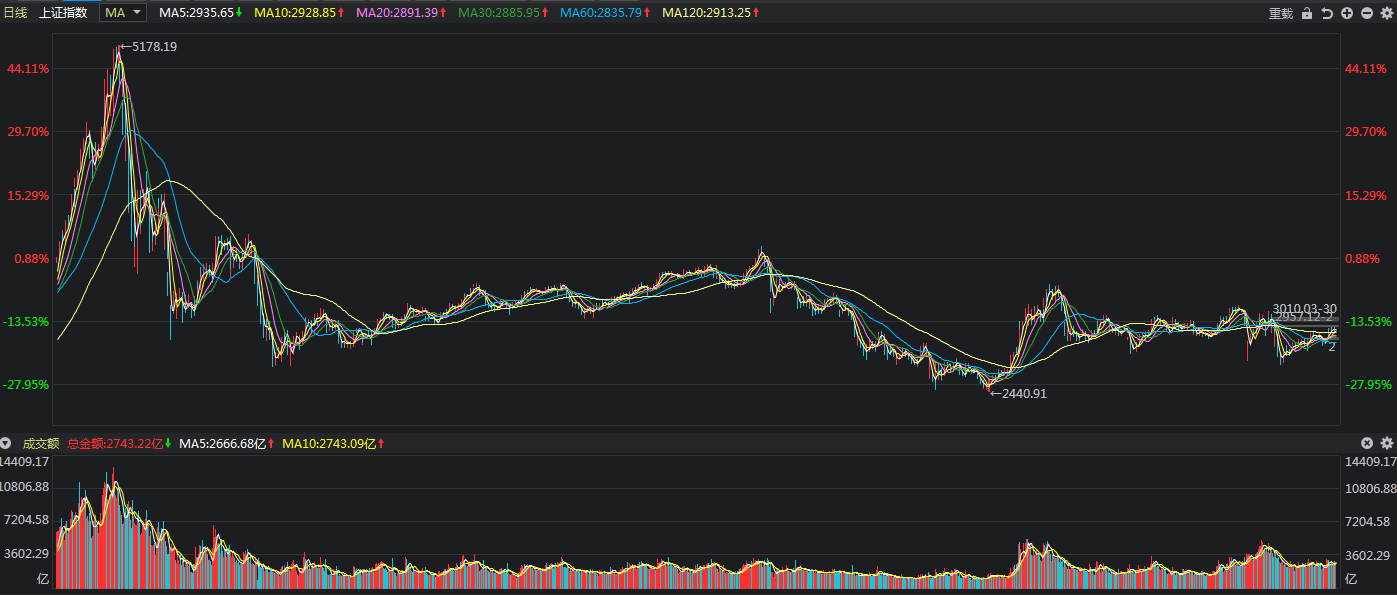Toggle the MA5 moving average line
The image size is (1397, 595).
pos(201,13)
